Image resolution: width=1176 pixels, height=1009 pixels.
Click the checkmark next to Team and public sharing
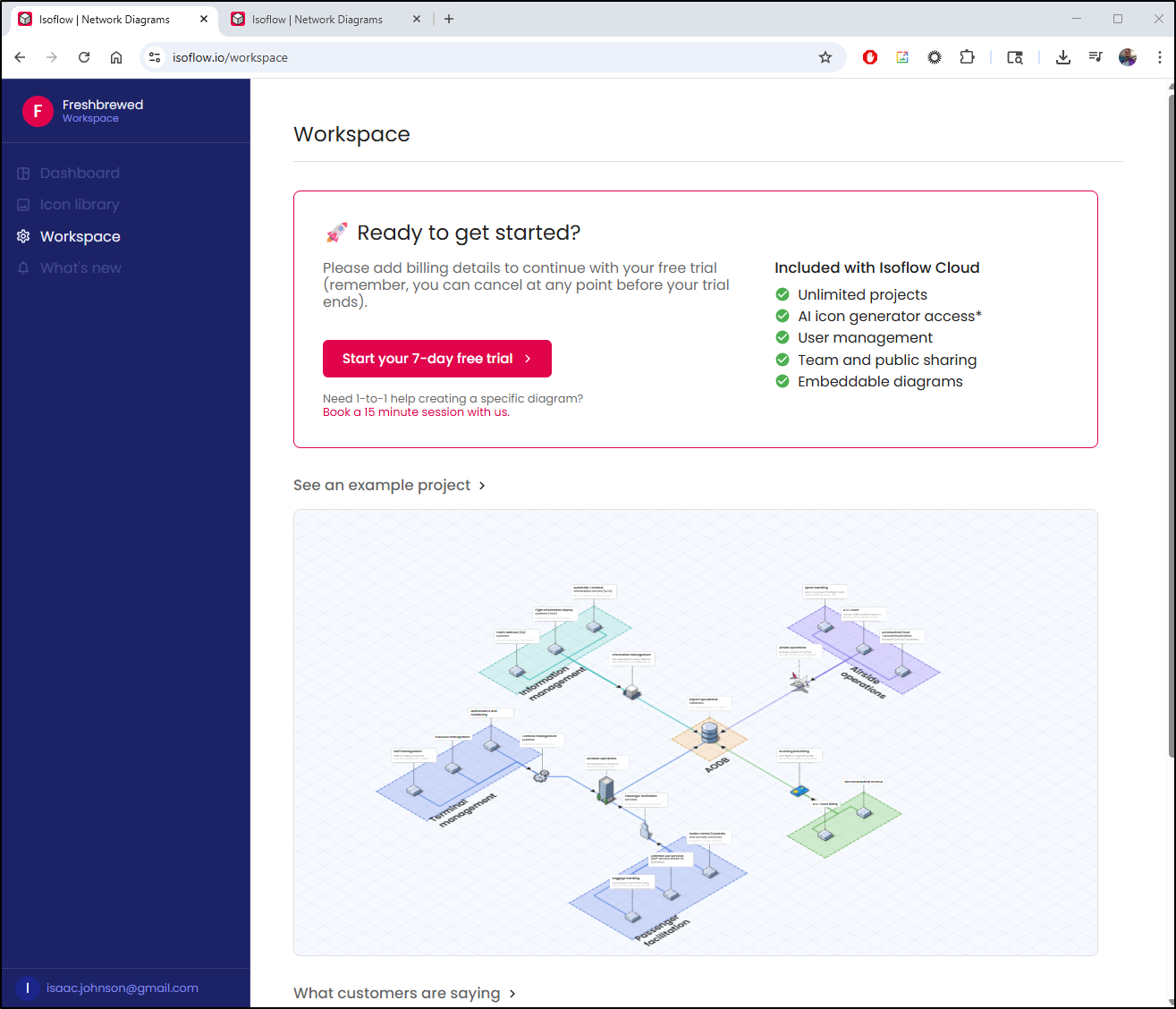click(783, 360)
